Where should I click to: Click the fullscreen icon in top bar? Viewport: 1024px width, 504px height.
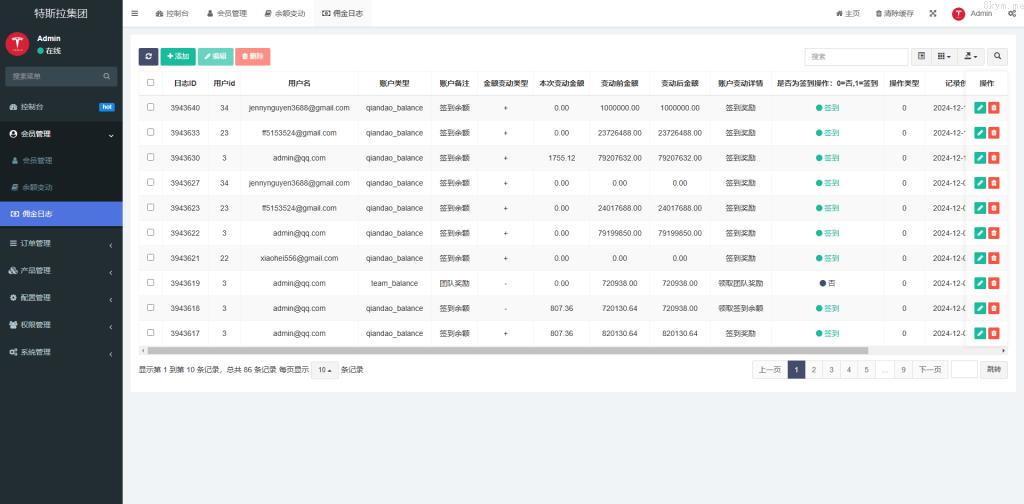[933, 14]
